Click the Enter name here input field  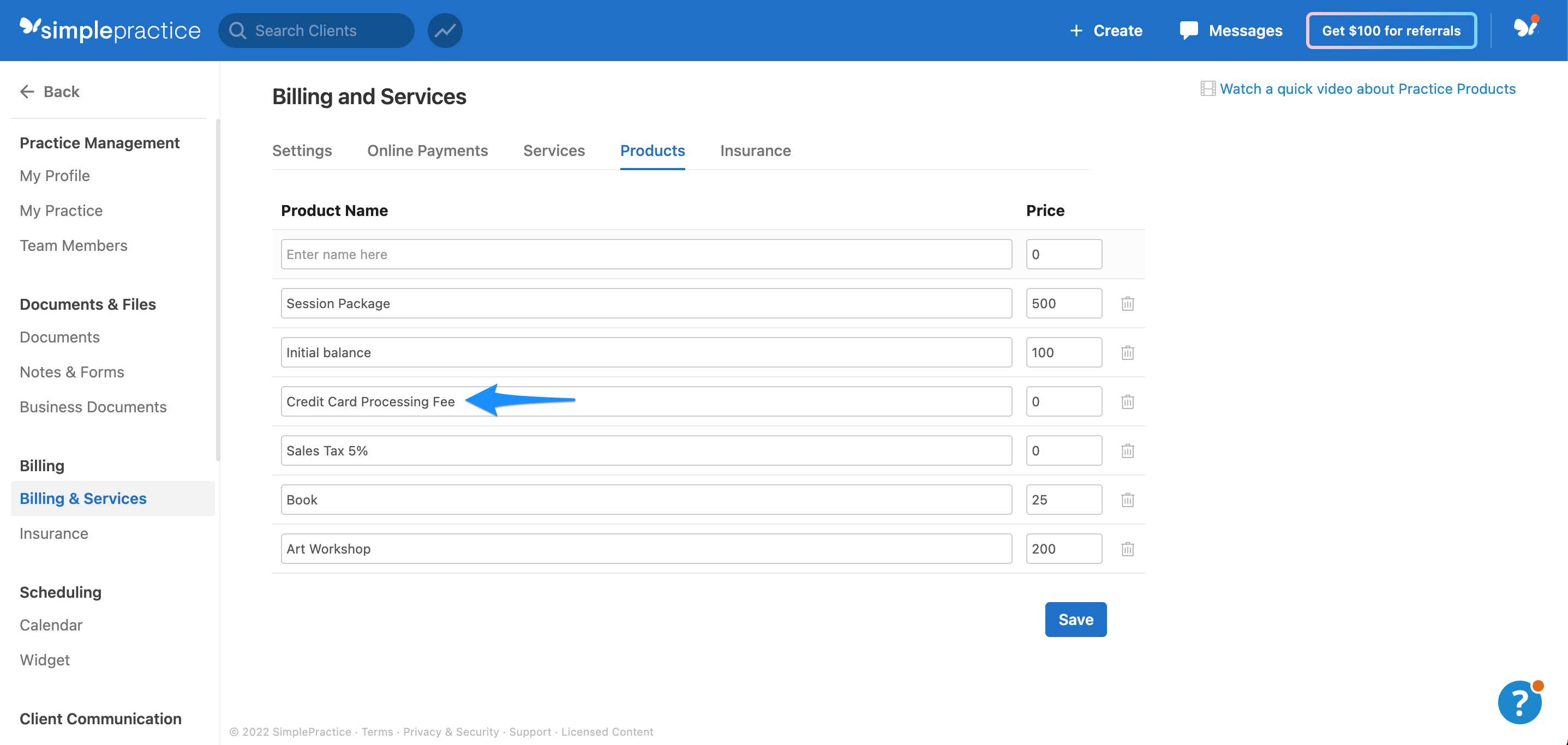coord(645,254)
